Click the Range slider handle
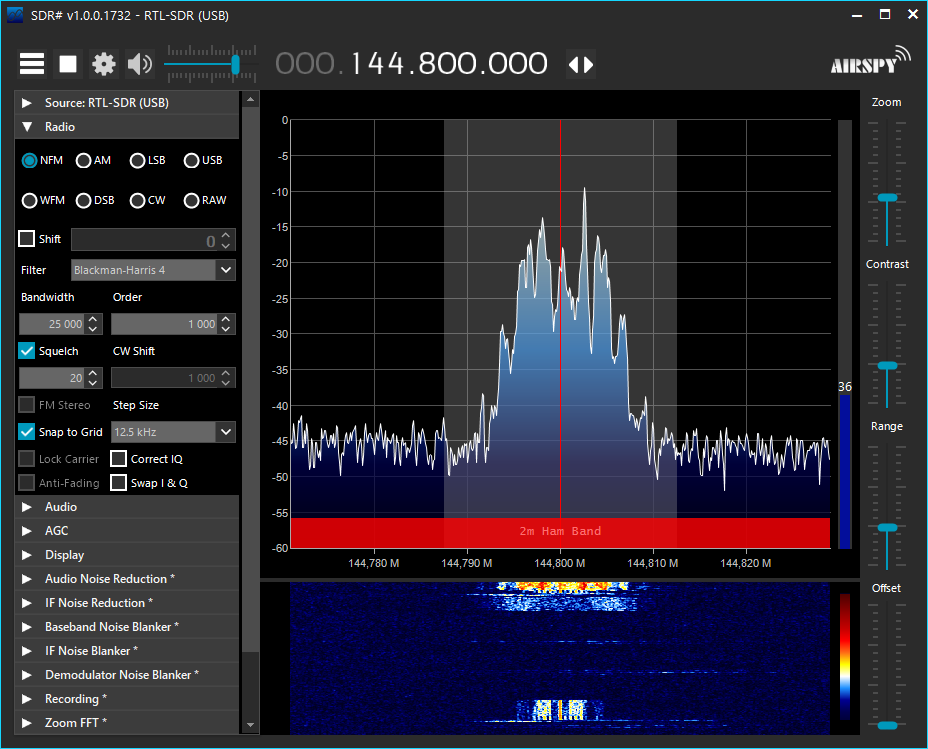928x749 pixels. coord(887,527)
